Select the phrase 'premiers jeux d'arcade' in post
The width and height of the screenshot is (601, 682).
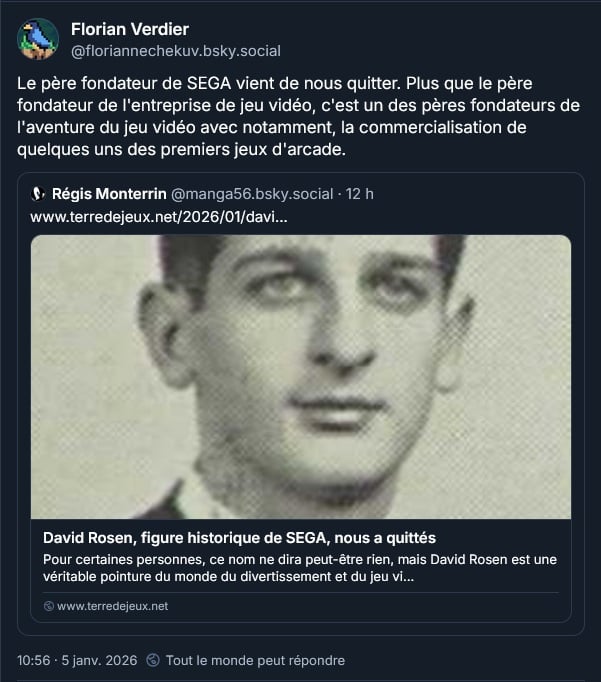coord(253,150)
